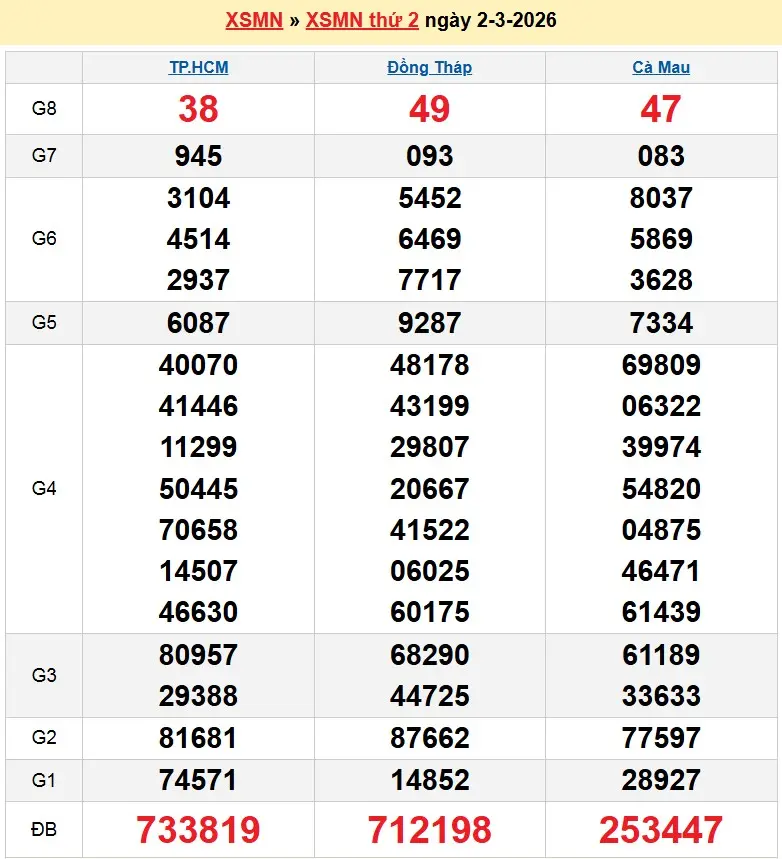The image size is (782, 859).
Task: Click the Đồng Tháp special prize 712198
Action: click(x=429, y=830)
